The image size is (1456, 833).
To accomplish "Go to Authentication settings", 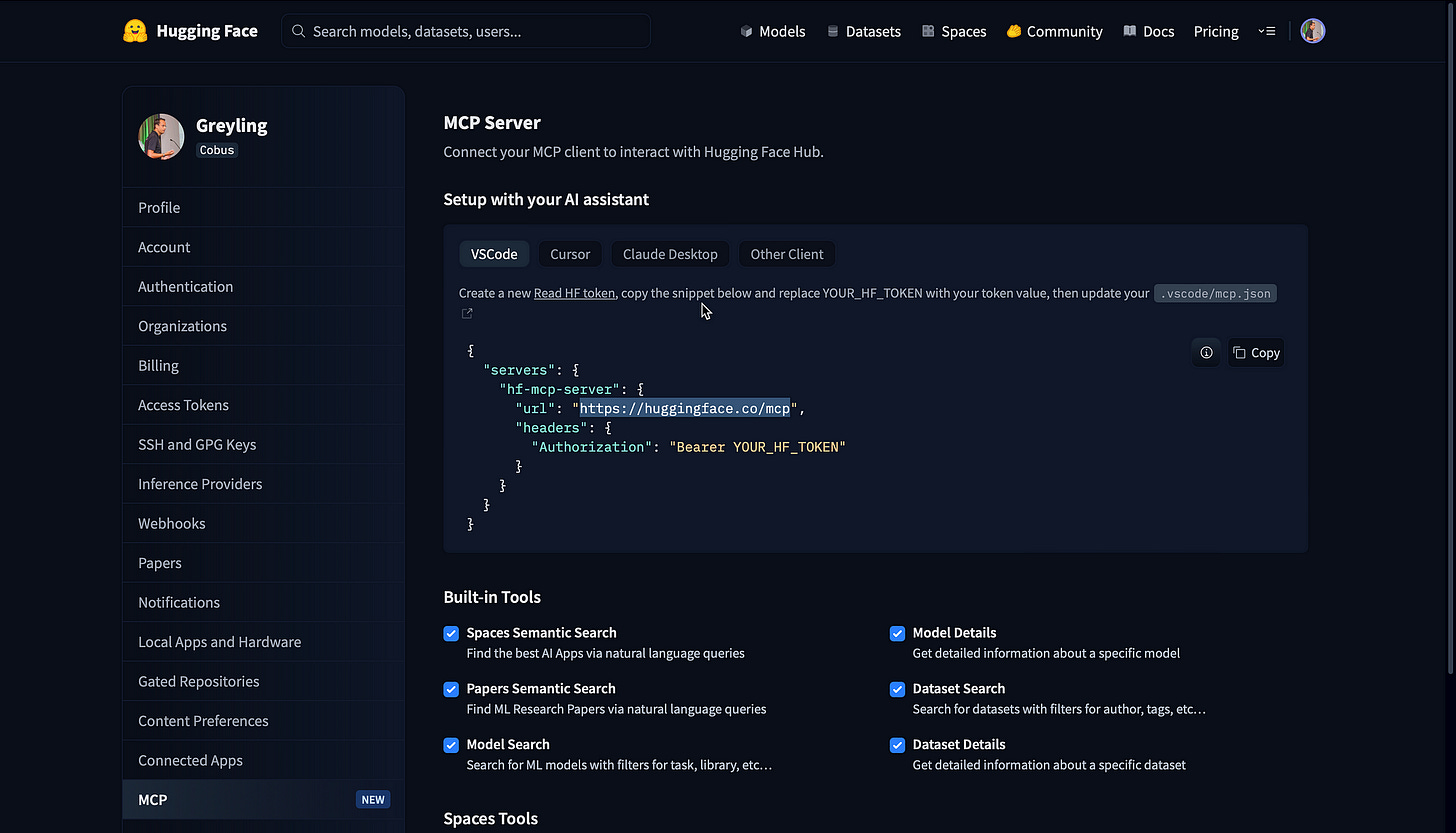I will (264, 286).
